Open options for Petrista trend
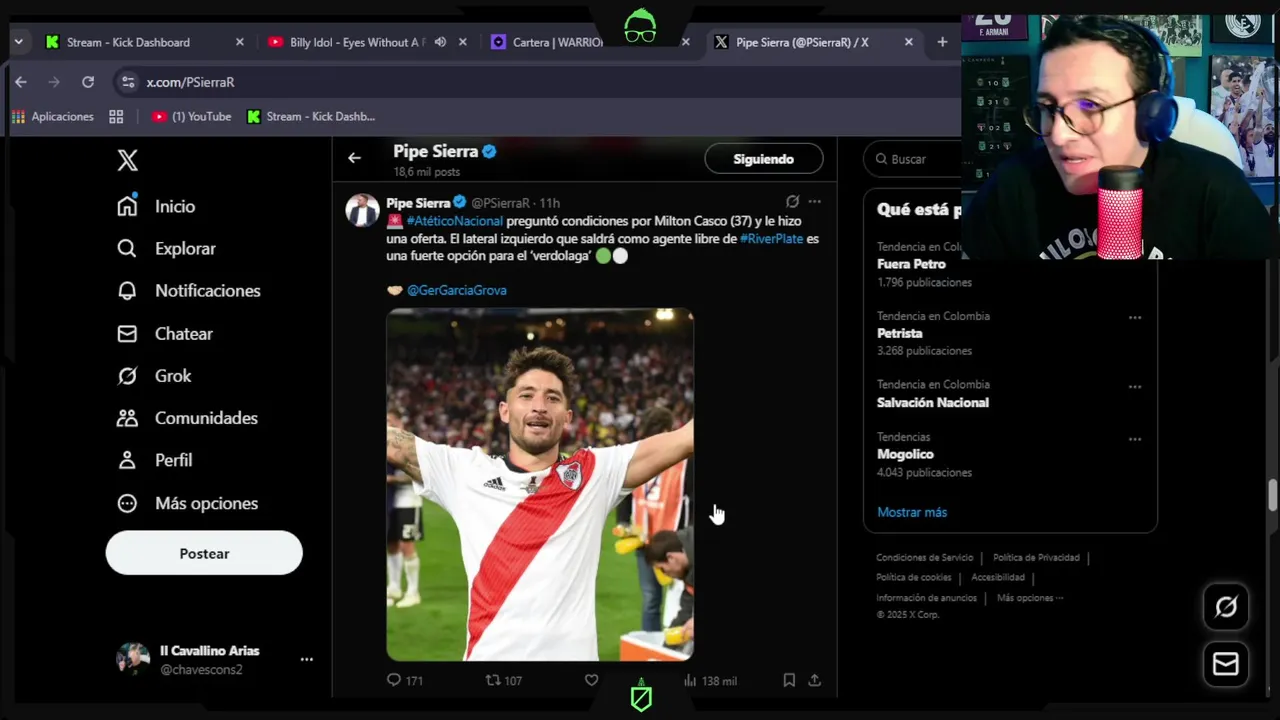The image size is (1280, 720). coord(1135,317)
